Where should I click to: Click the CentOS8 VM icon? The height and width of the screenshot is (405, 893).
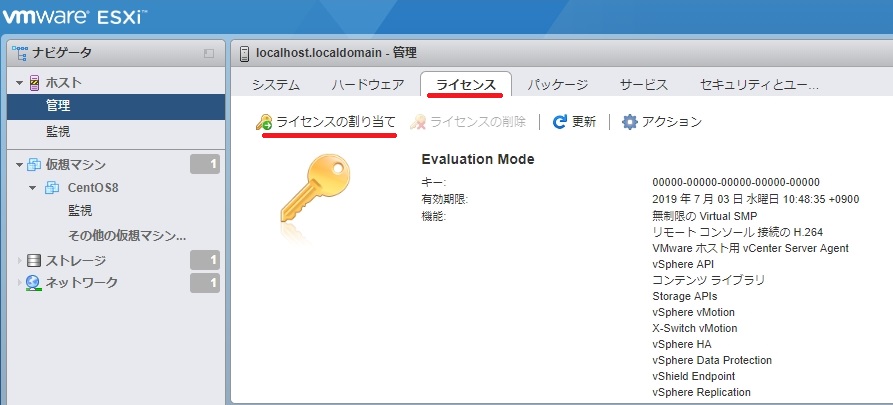53,187
